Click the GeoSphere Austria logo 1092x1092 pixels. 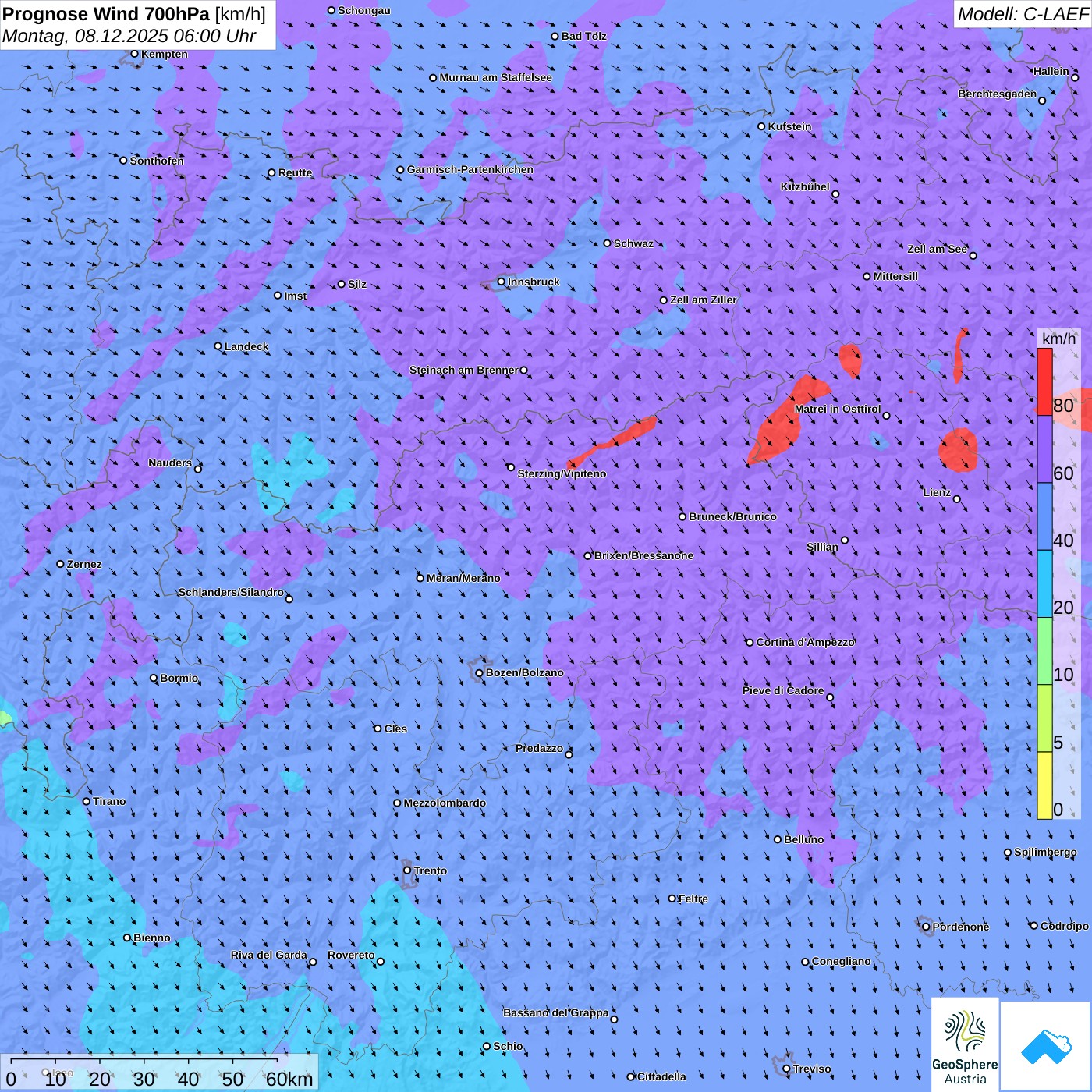(x=965, y=1044)
